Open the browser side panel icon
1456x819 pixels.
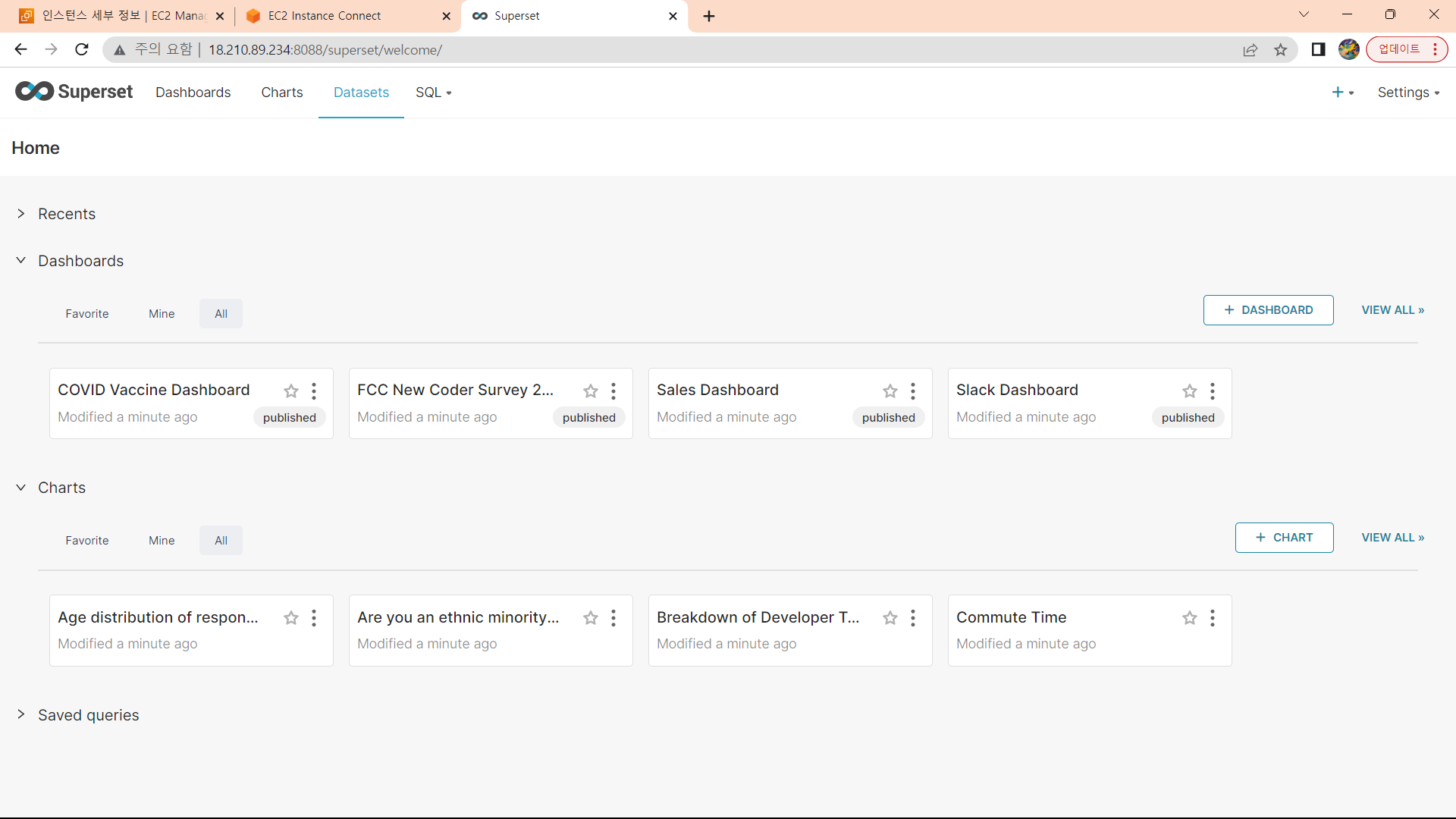pyautogui.click(x=1318, y=50)
